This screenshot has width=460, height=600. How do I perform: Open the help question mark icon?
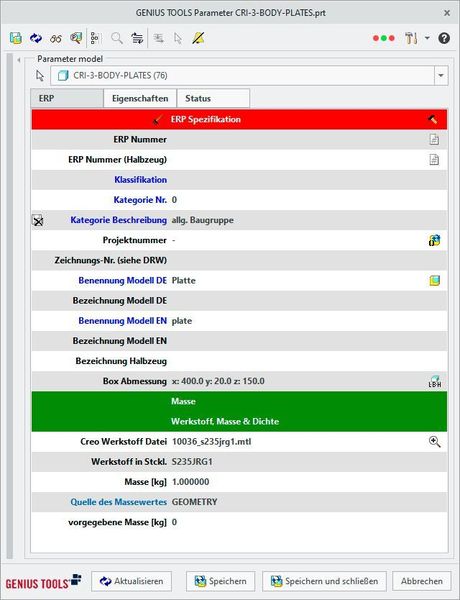(444, 38)
